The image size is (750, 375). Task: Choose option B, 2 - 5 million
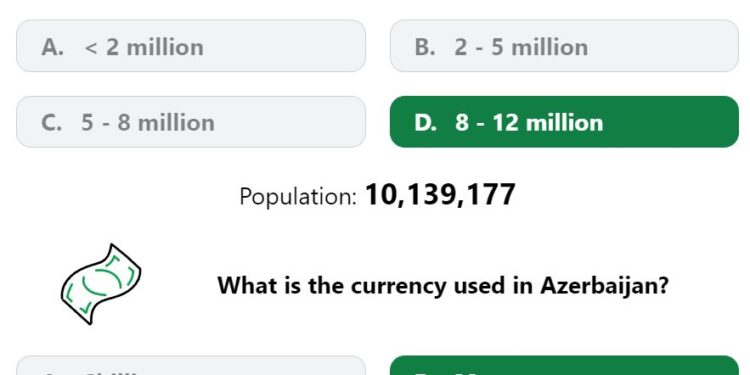[564, 46]
